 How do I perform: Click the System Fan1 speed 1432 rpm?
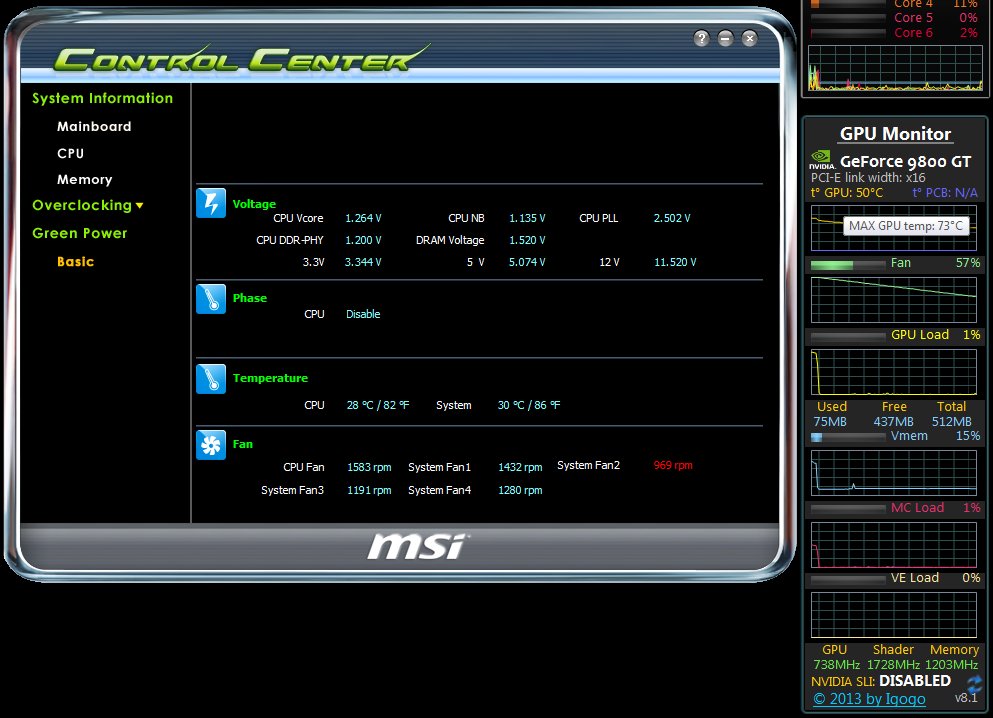(520, 467)
